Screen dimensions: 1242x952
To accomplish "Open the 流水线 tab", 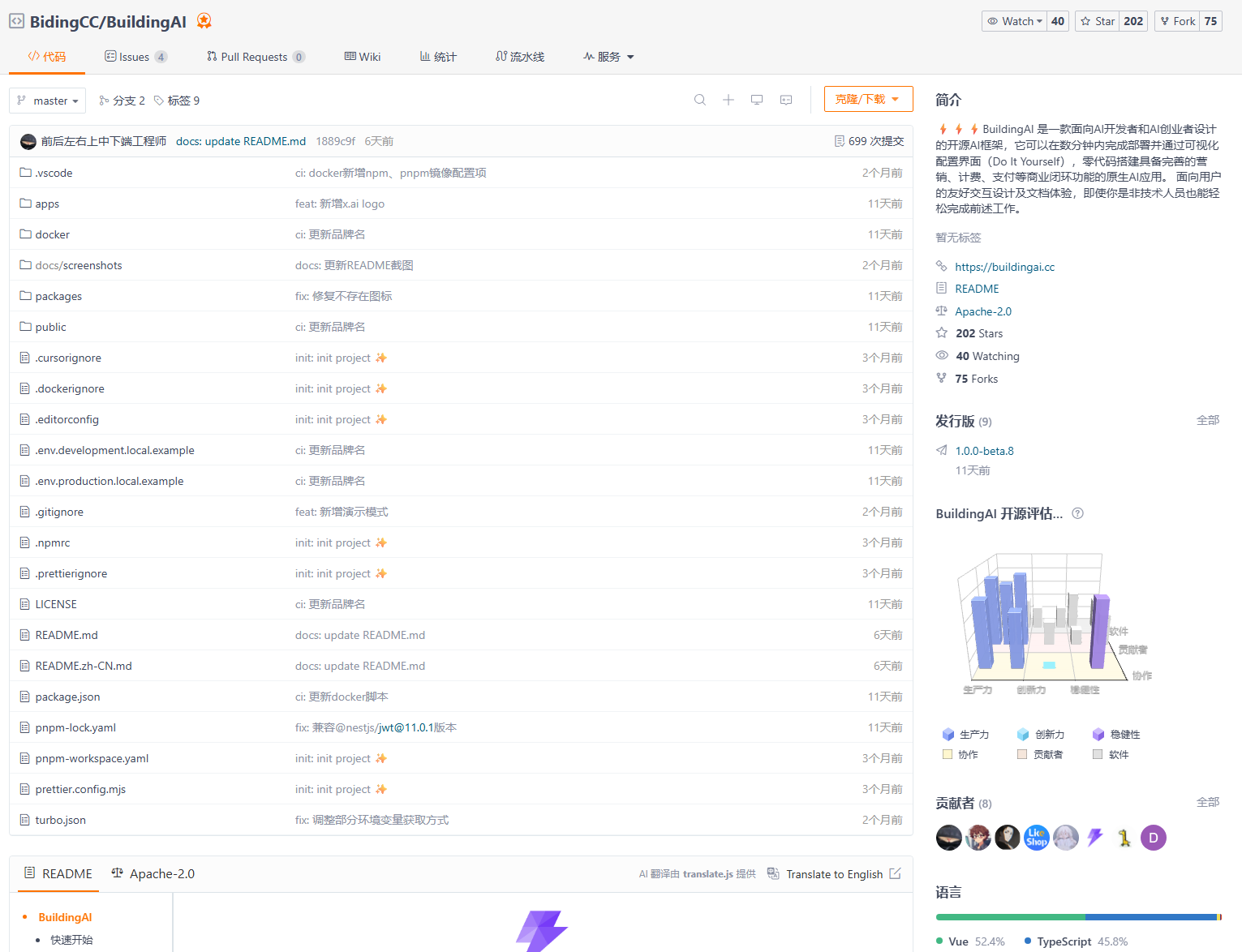I will coord(520,57).
